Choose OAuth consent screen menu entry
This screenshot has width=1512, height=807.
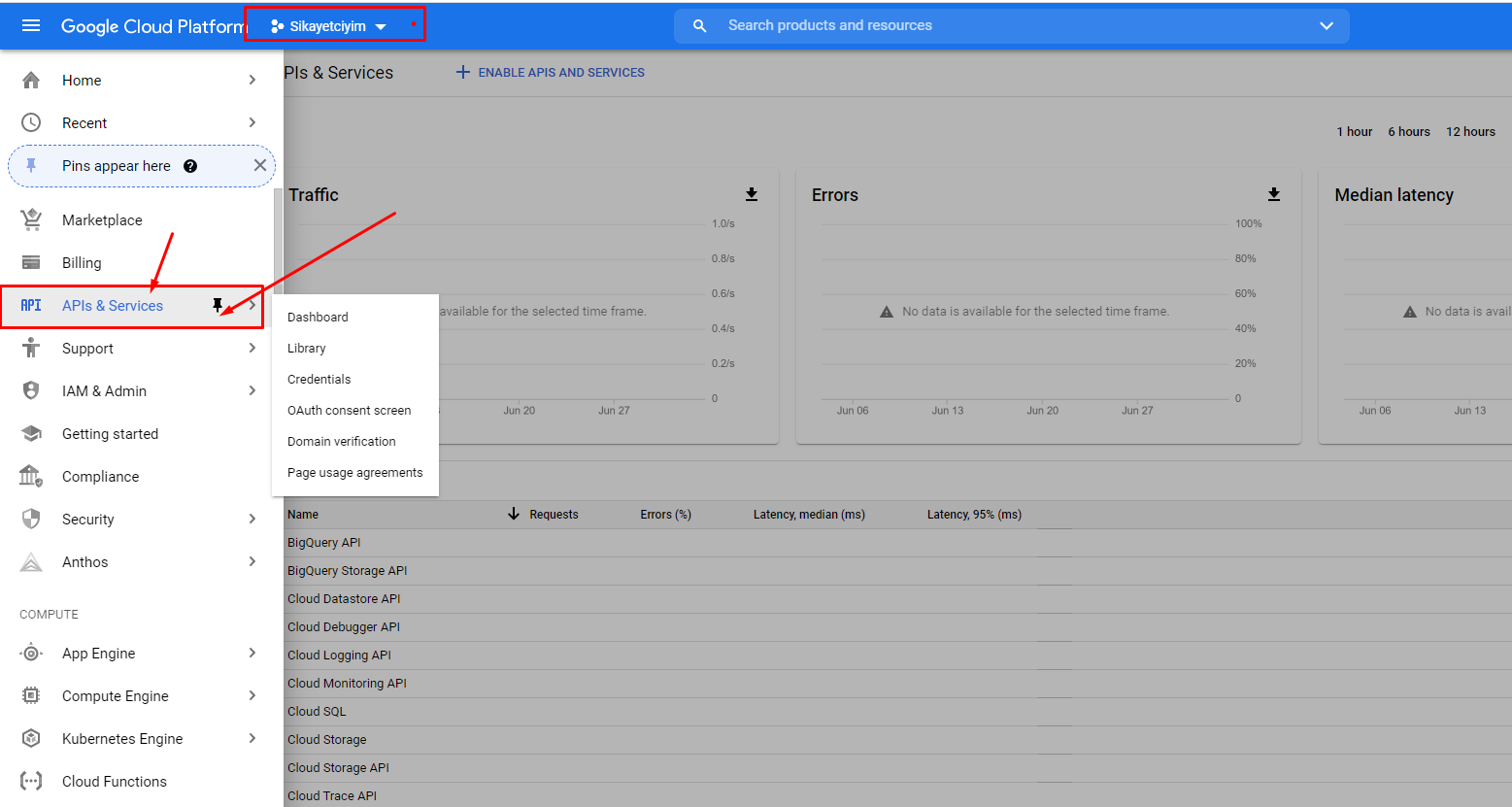point(350,410)
